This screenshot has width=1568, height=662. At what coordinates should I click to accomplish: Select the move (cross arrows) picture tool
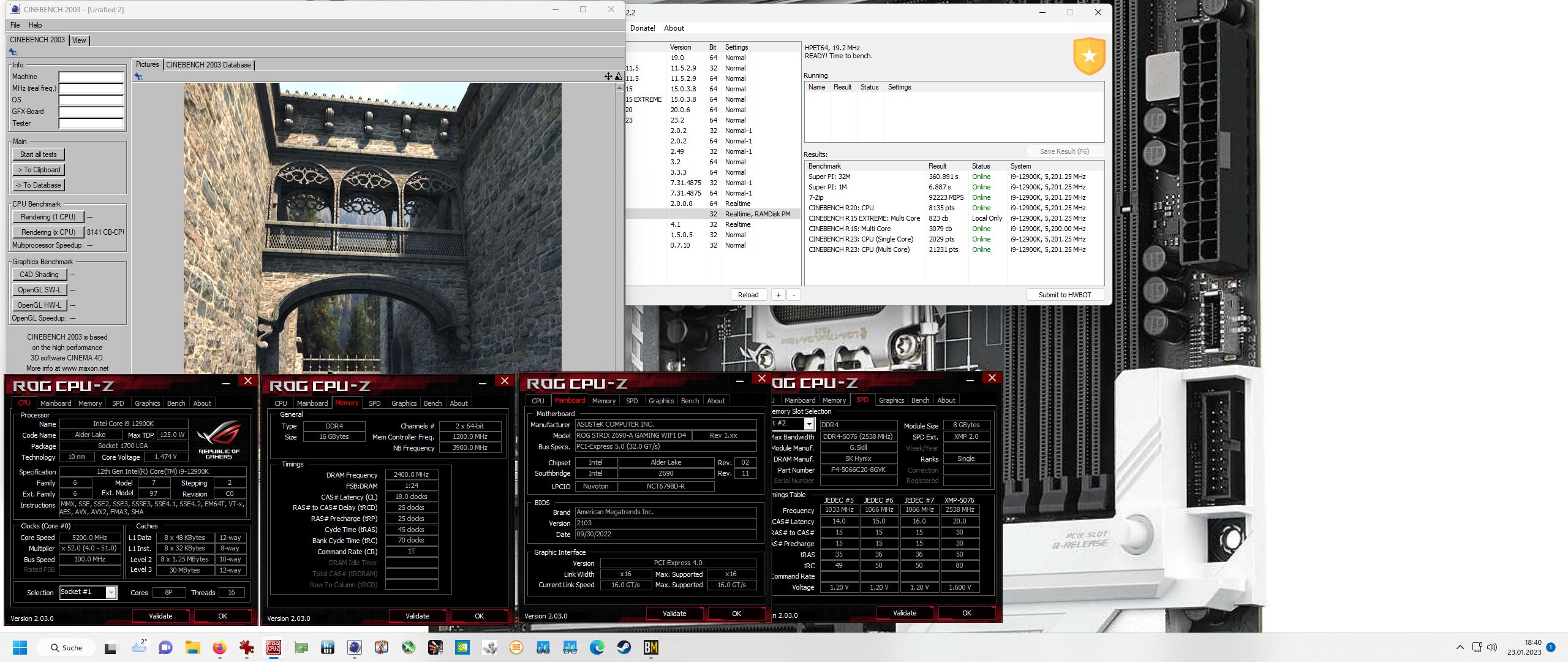click(x=608, y=77)
